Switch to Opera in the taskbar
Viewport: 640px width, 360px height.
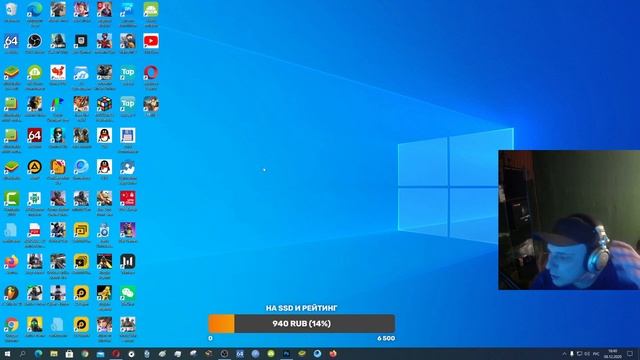(116, 354)
